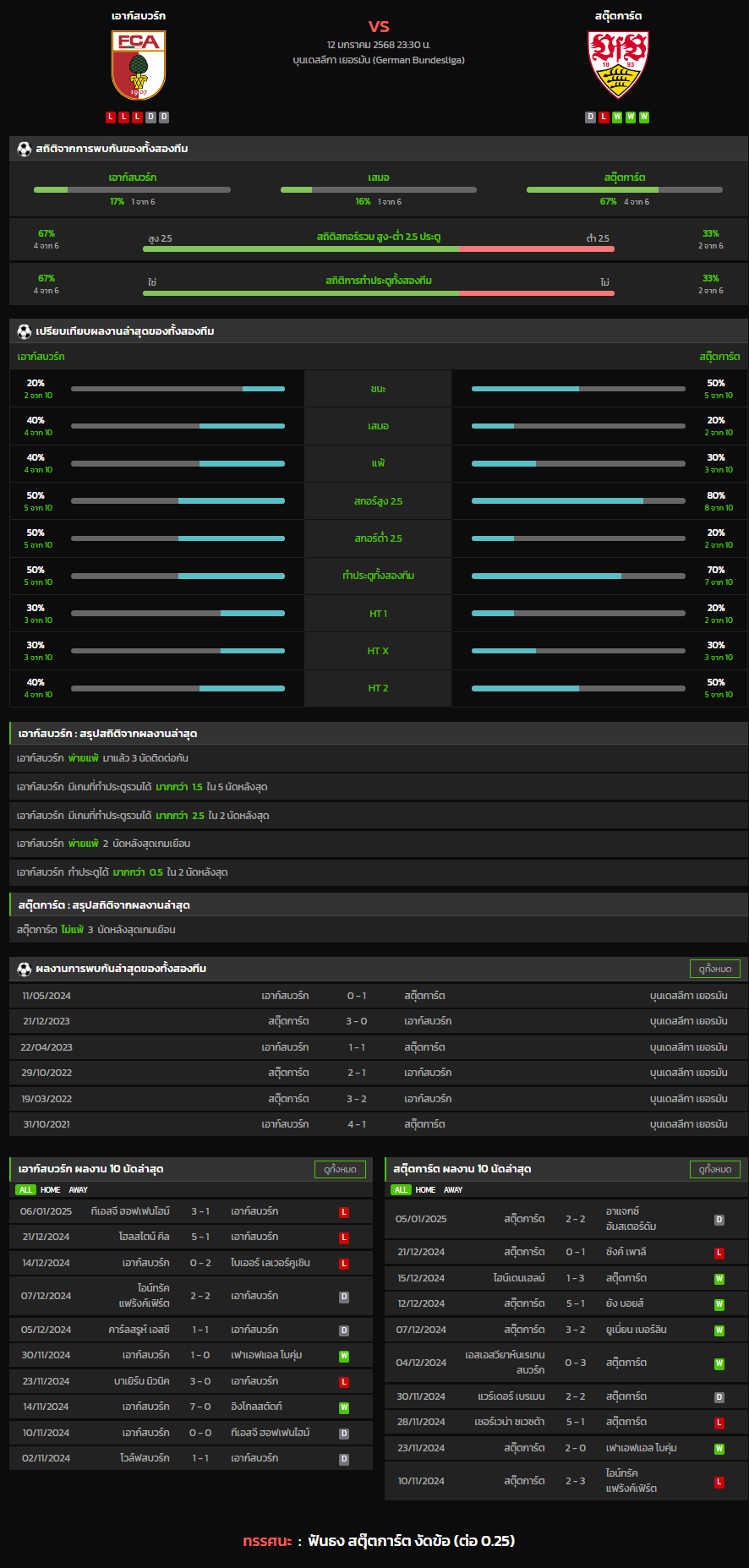The image size is (749, 1568).
Task: Click the VS label at top center
Action: click(x=379, y=26)
